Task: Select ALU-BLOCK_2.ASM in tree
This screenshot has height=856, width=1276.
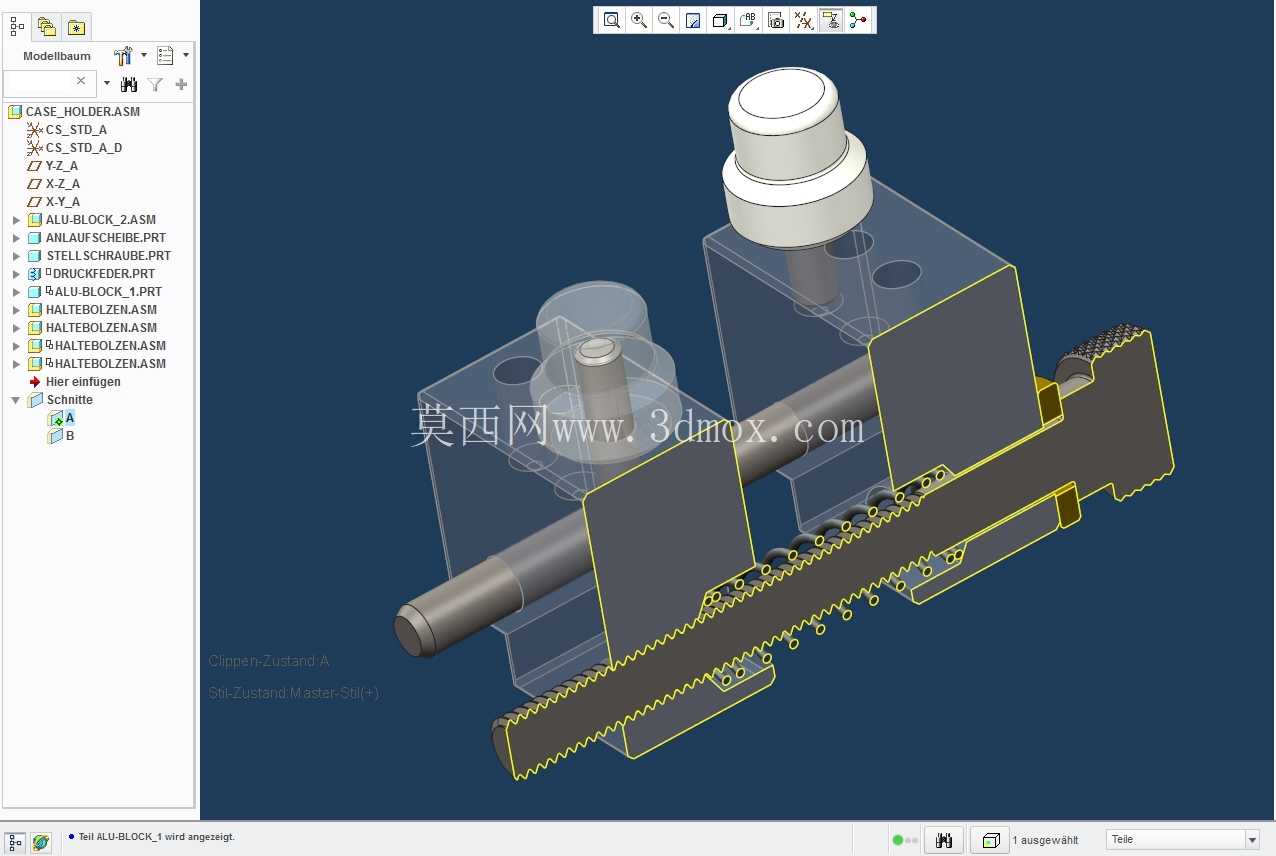Action: [x=101, y=220]
